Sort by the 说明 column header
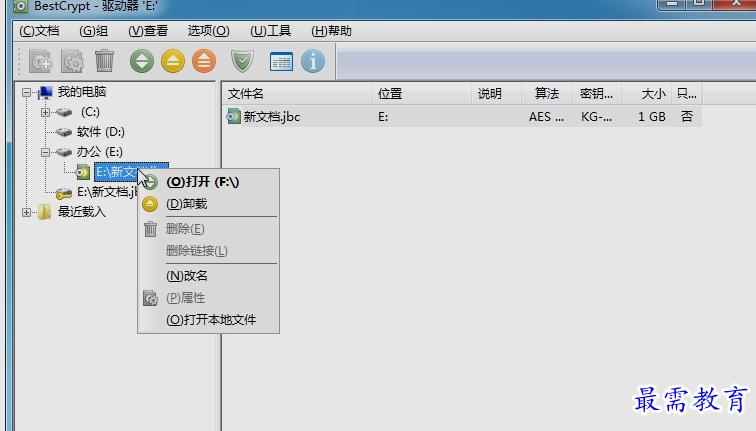The height and width of the screenshot is (431, 756). coord(497,94)
